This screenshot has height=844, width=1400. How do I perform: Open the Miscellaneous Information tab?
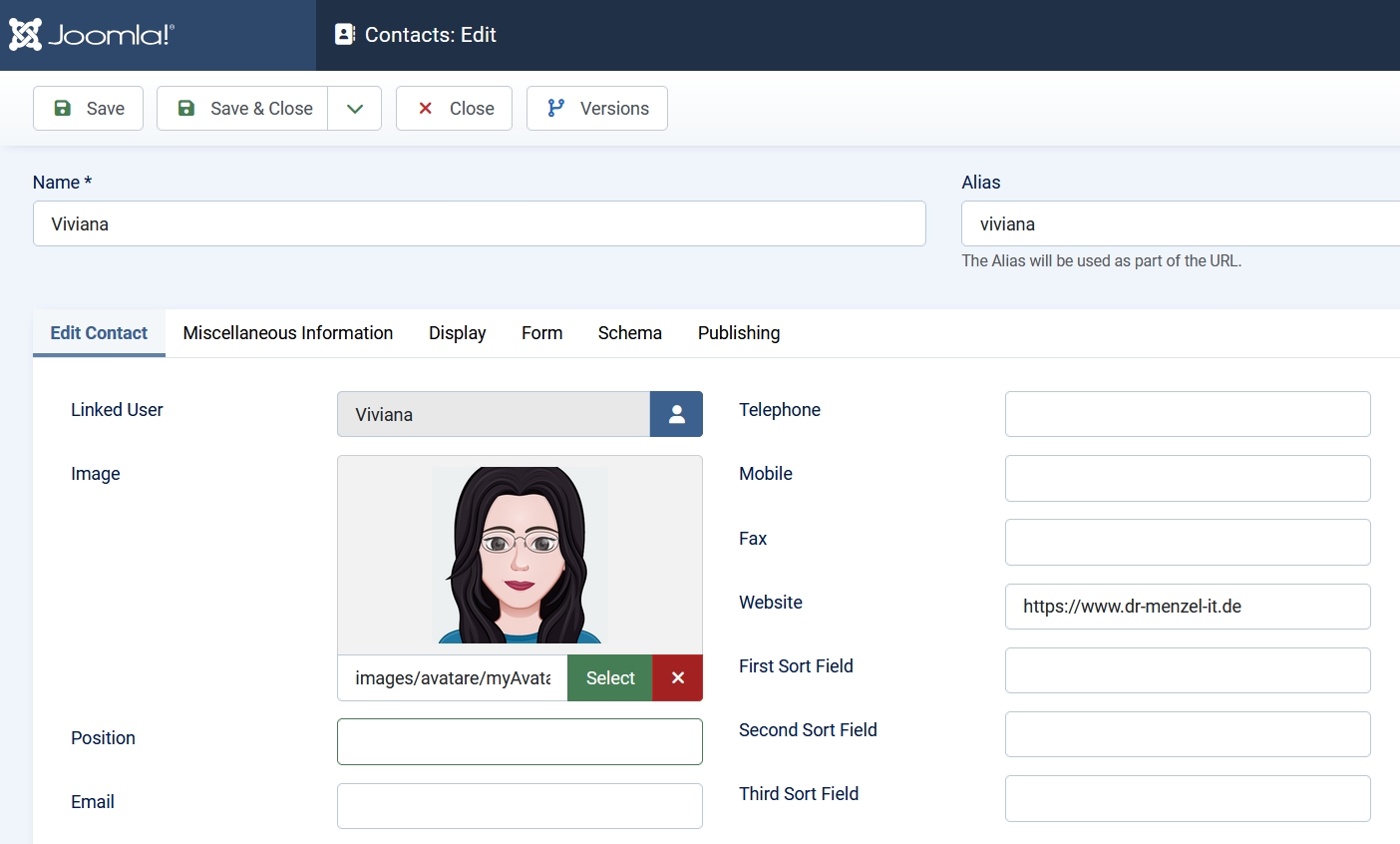(x=287, y=332)
